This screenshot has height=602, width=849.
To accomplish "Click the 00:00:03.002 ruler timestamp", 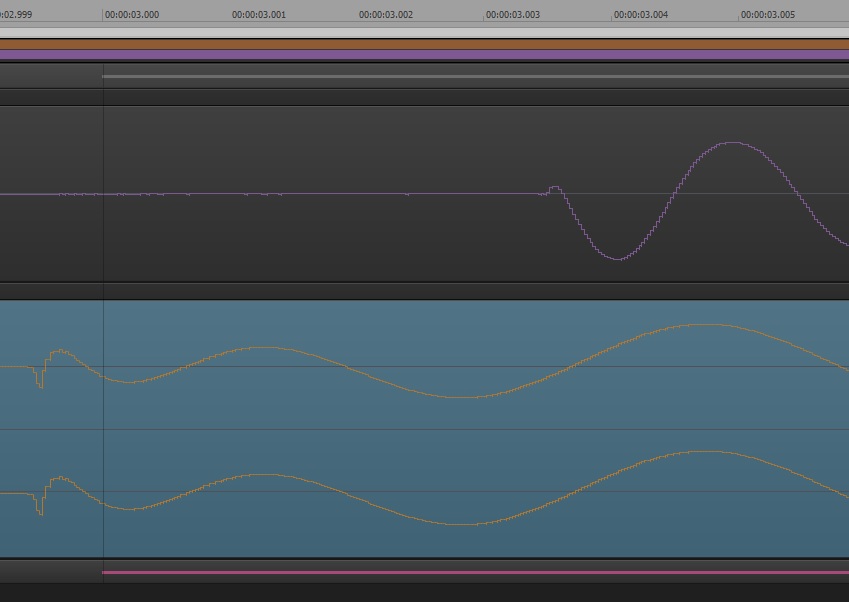I will point(386,15).
